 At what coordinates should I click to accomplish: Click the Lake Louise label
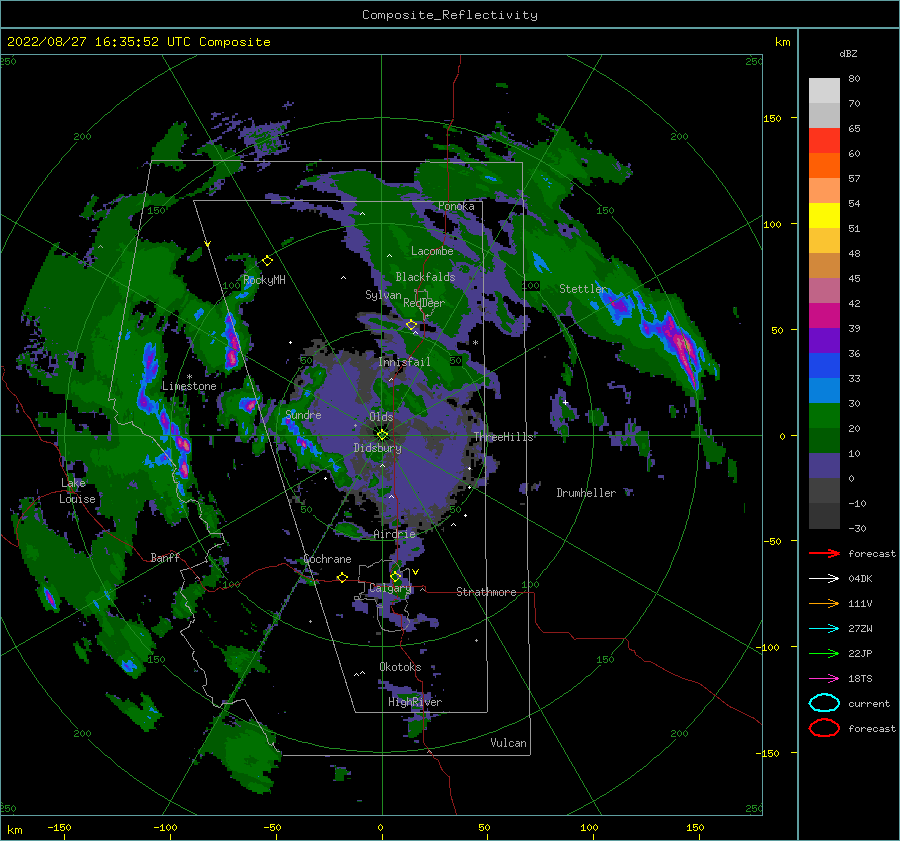pyautogui.click(x=77, y=491)
